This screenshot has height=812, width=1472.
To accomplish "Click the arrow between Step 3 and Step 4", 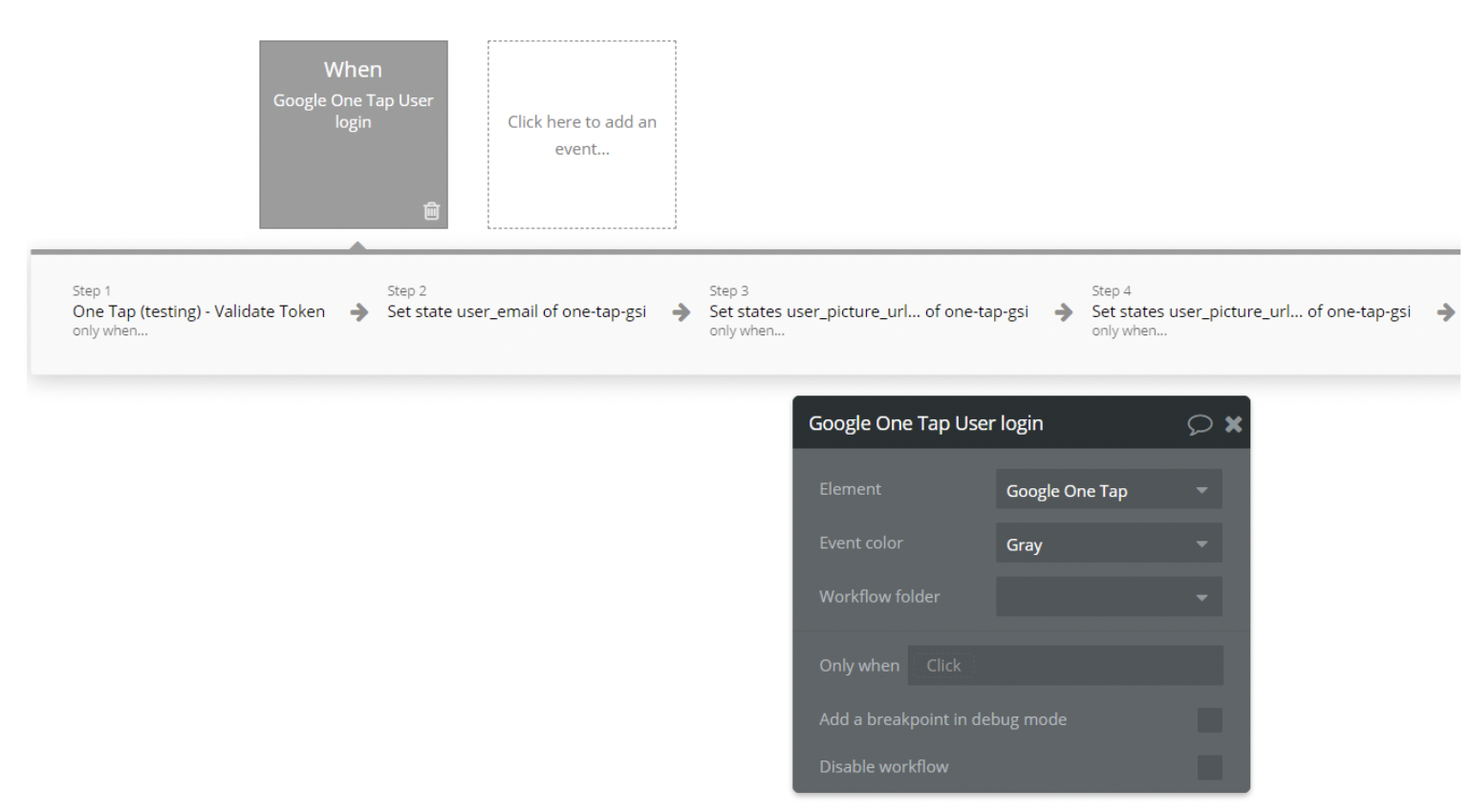I will (x=1063, y=312).
